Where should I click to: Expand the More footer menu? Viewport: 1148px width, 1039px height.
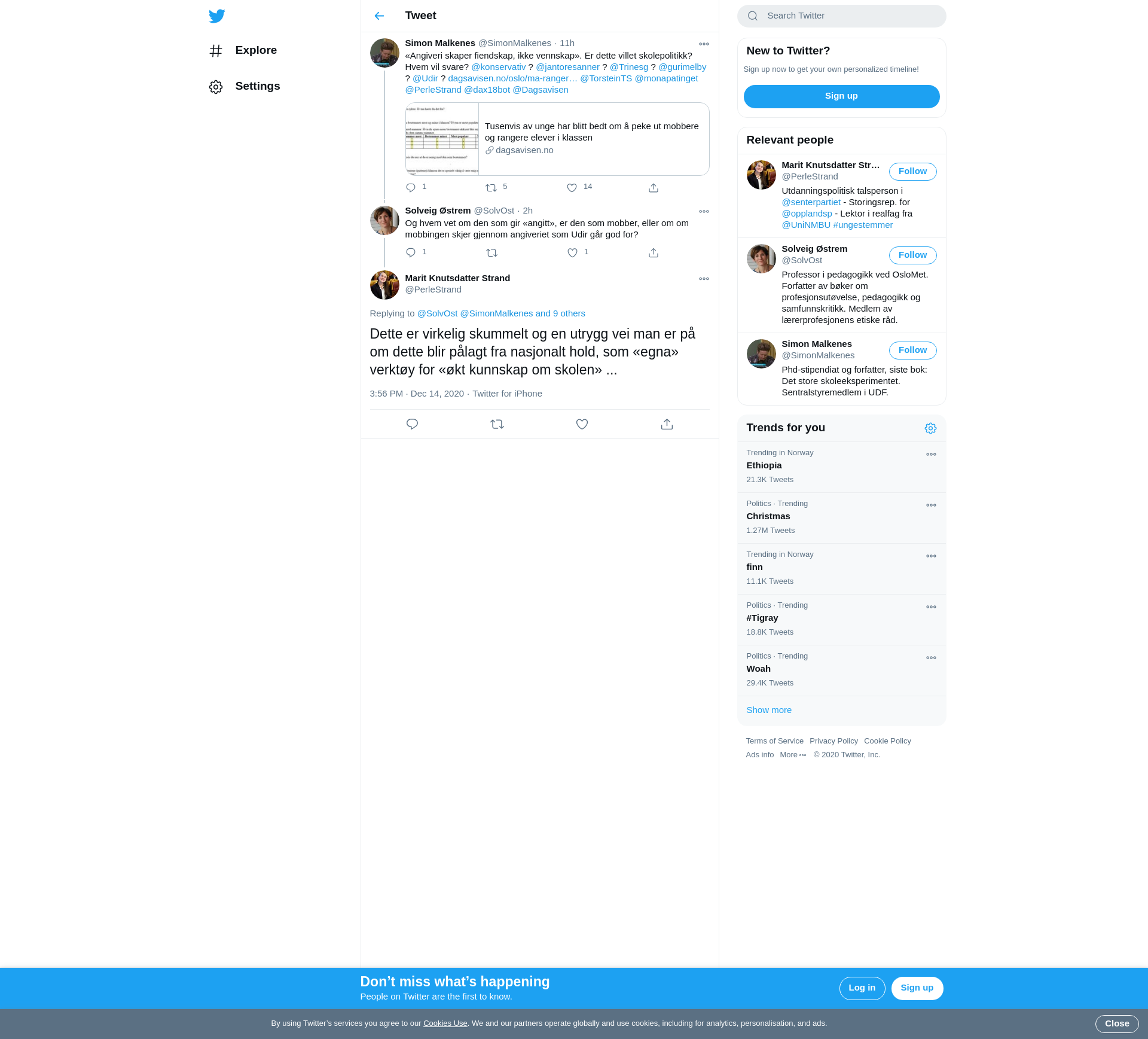pos(793,755)
